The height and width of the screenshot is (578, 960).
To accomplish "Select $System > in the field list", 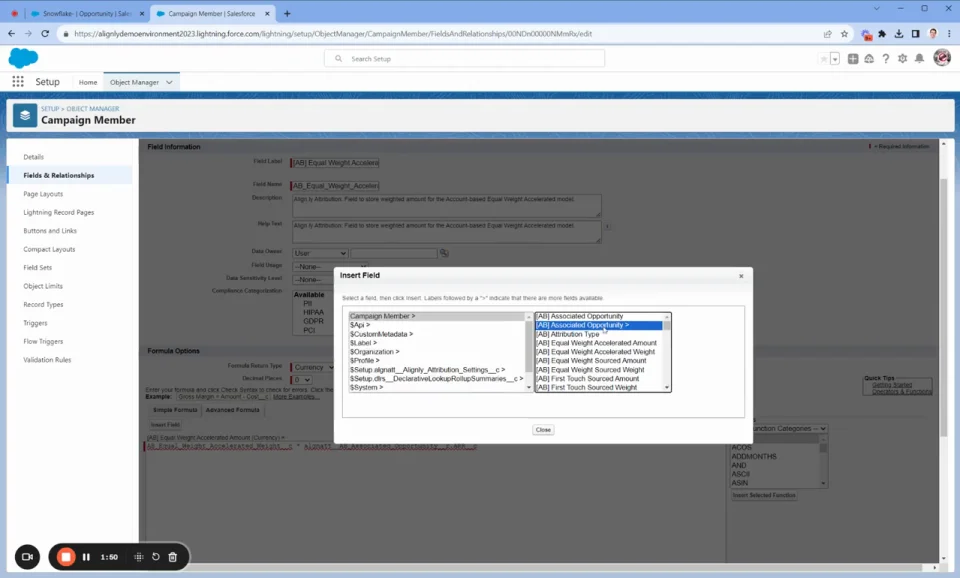I will pos(437,388).
